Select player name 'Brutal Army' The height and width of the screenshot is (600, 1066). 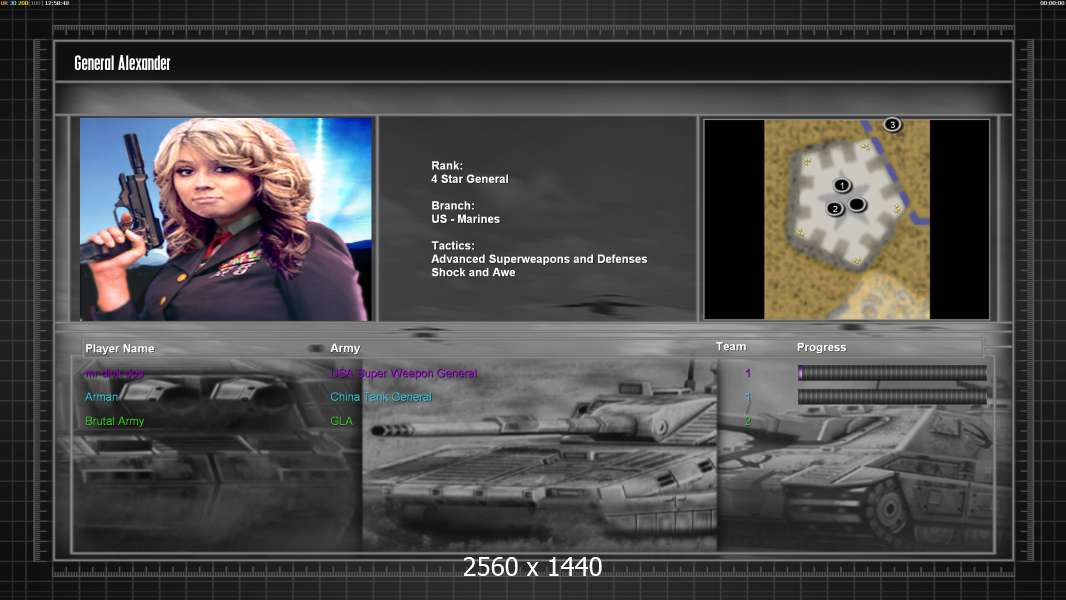pos(114,421)
